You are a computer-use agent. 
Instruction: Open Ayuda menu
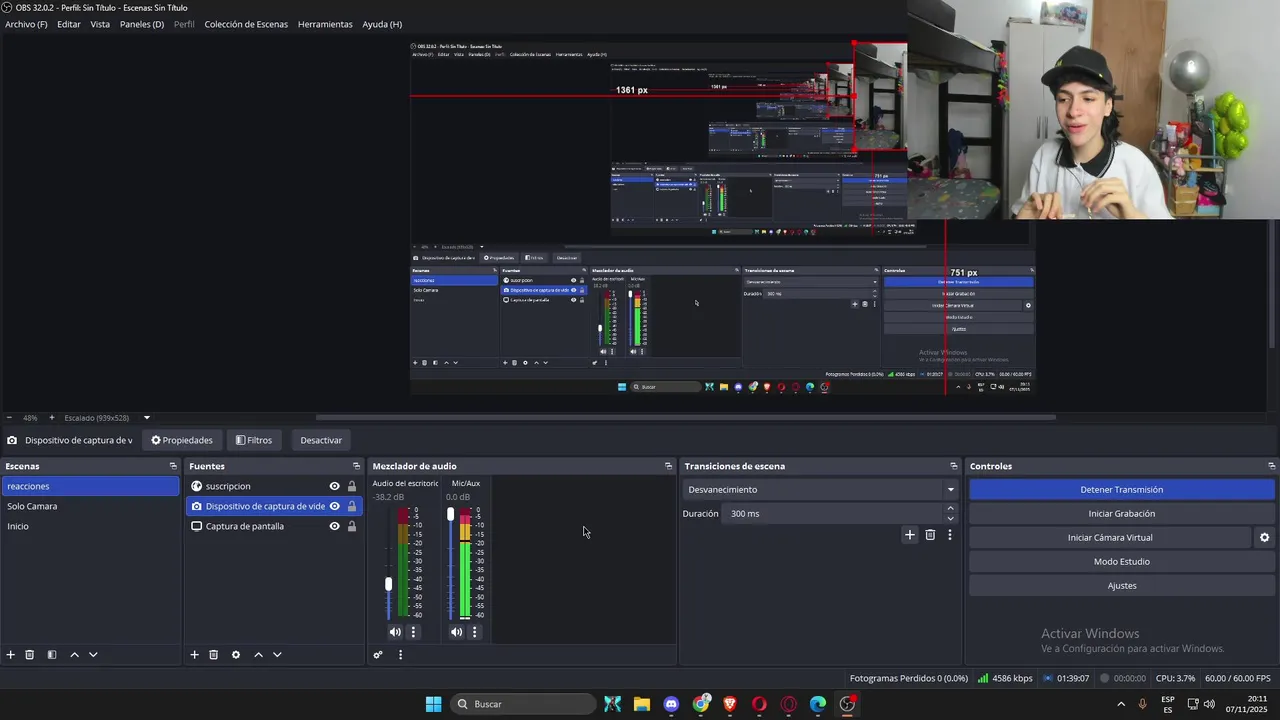(x=382, y=24)
